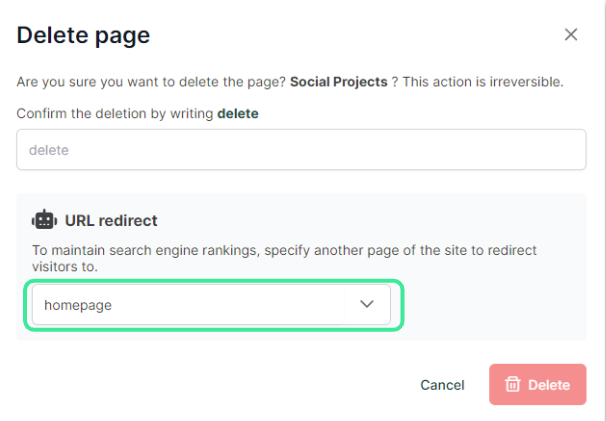The image size is (606, 421).
Task: Click 'Confirm the deletion by writing' label
Action: (115, 114)
